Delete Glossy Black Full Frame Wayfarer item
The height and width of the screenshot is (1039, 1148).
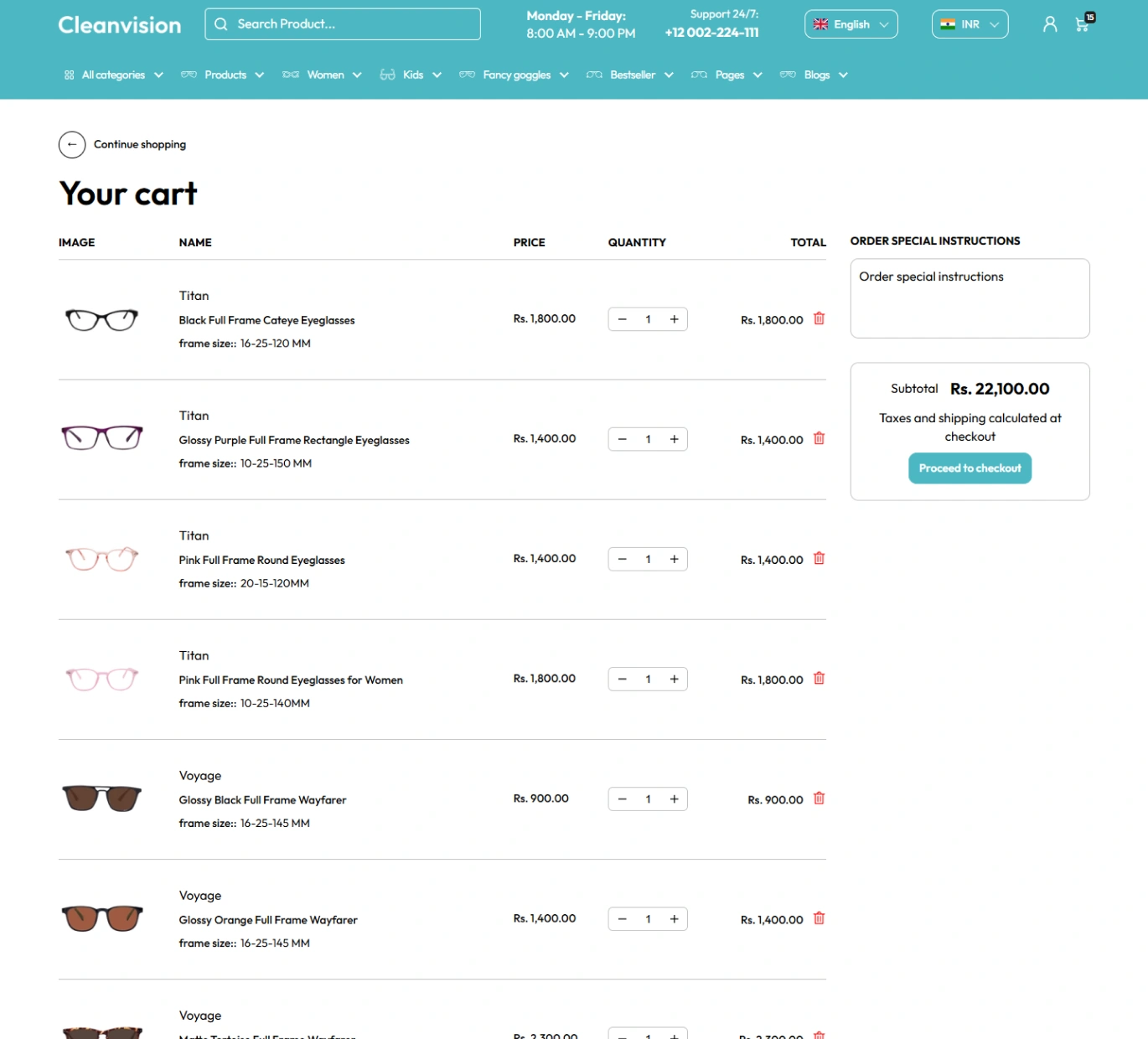[x=820, y=798]
